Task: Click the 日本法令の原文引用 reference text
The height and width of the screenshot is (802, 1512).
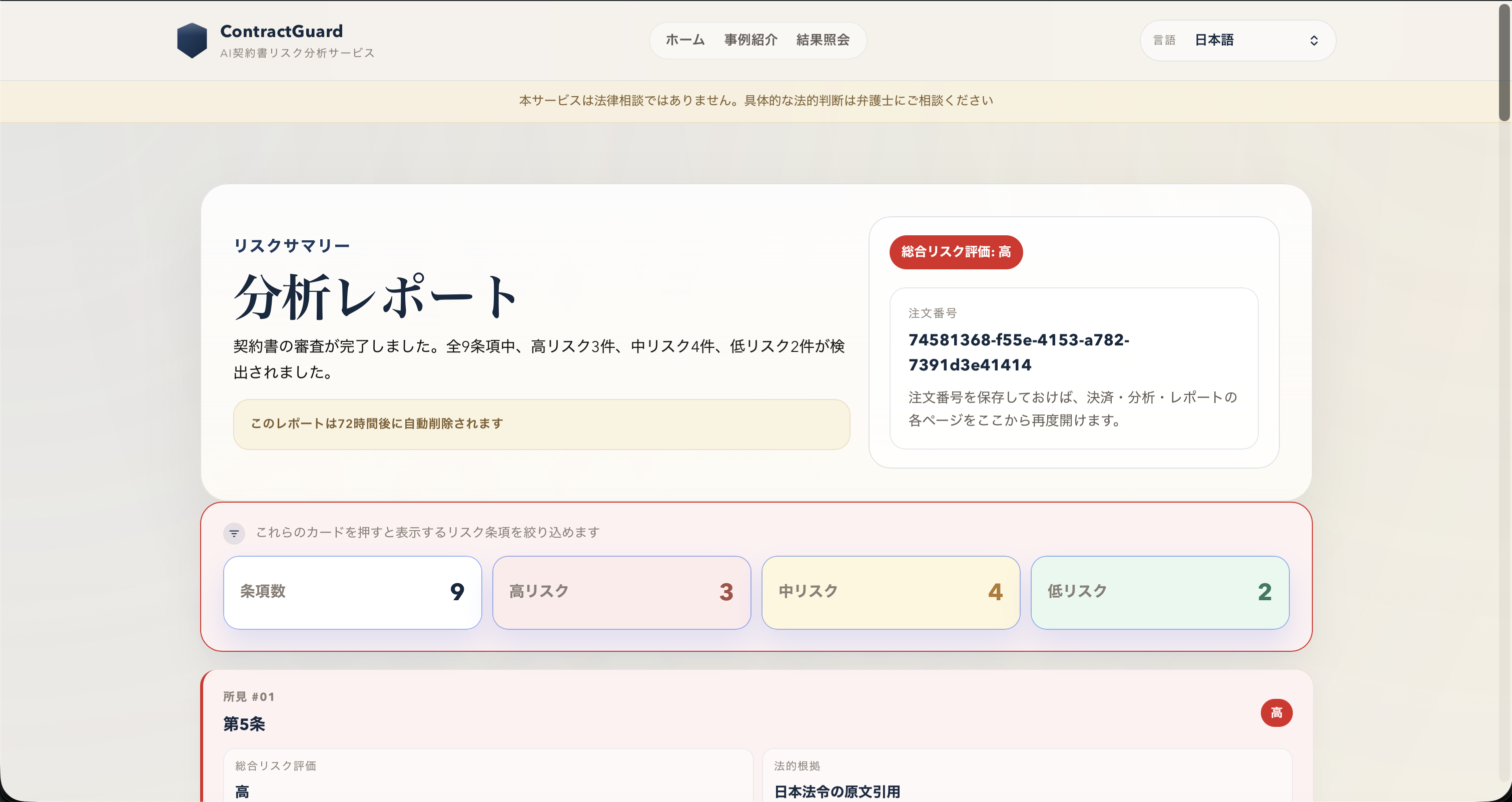Action: point(837,791)
